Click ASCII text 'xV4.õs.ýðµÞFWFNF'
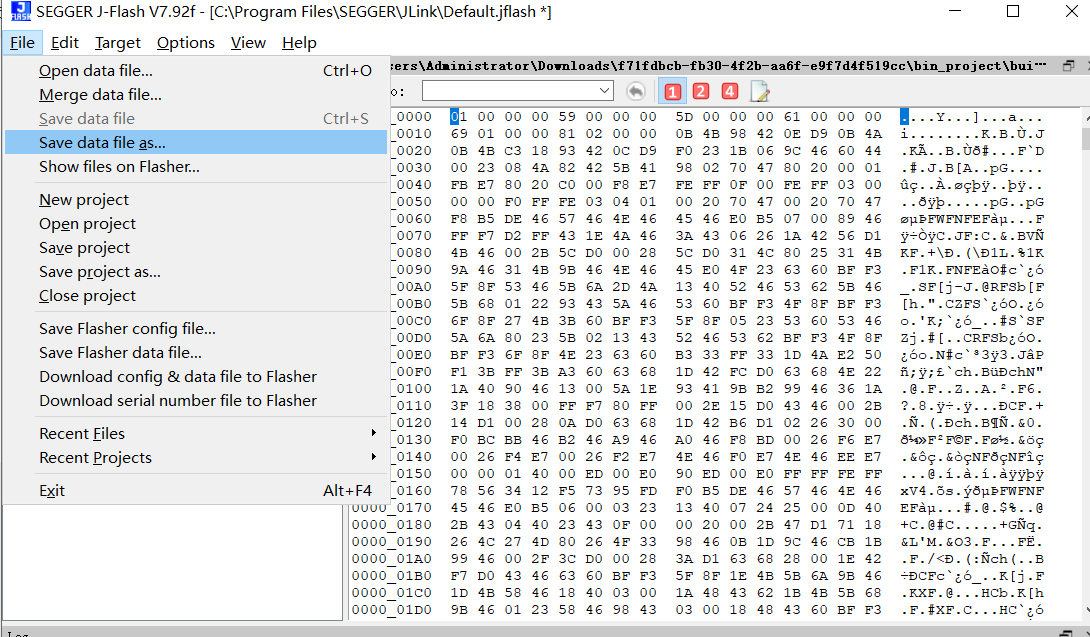The width and height of the screenshot is (1090, 637). click(x=972, y=491)
